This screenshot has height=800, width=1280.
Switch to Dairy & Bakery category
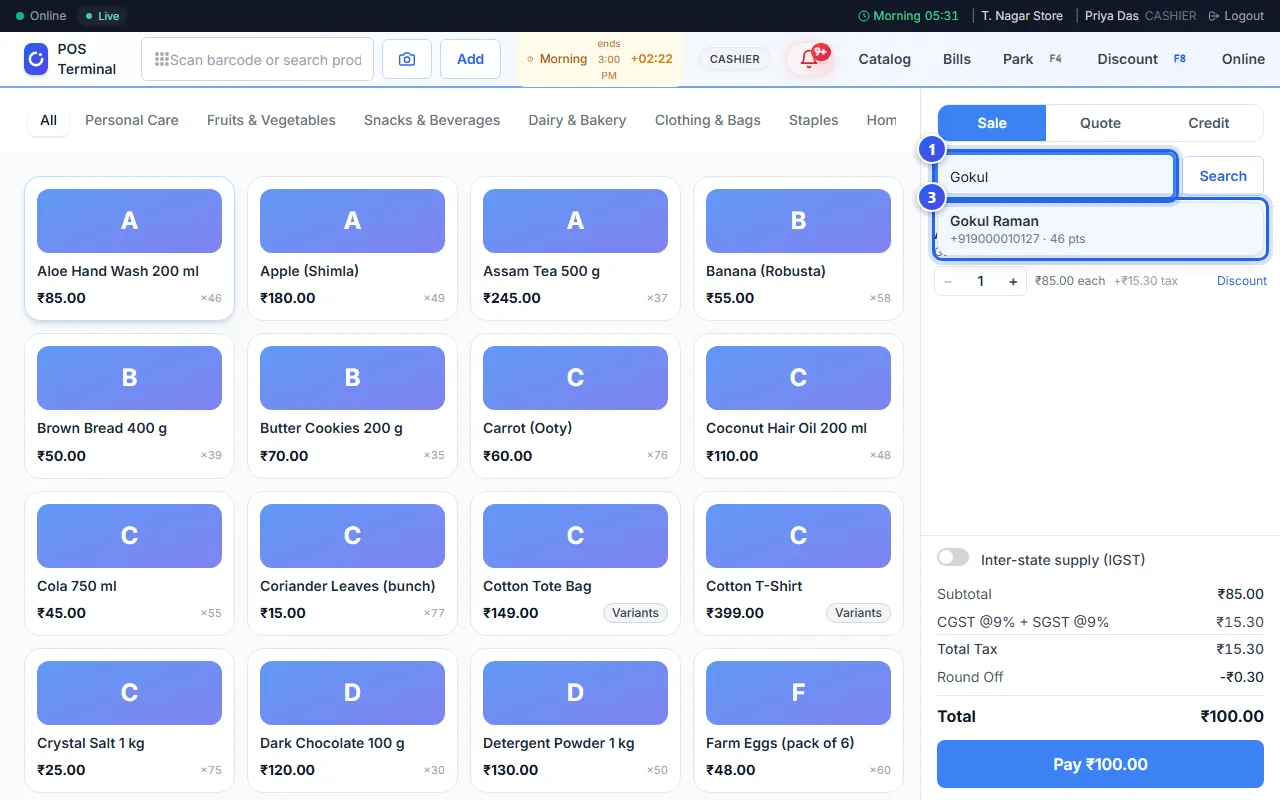pos(577,120)
